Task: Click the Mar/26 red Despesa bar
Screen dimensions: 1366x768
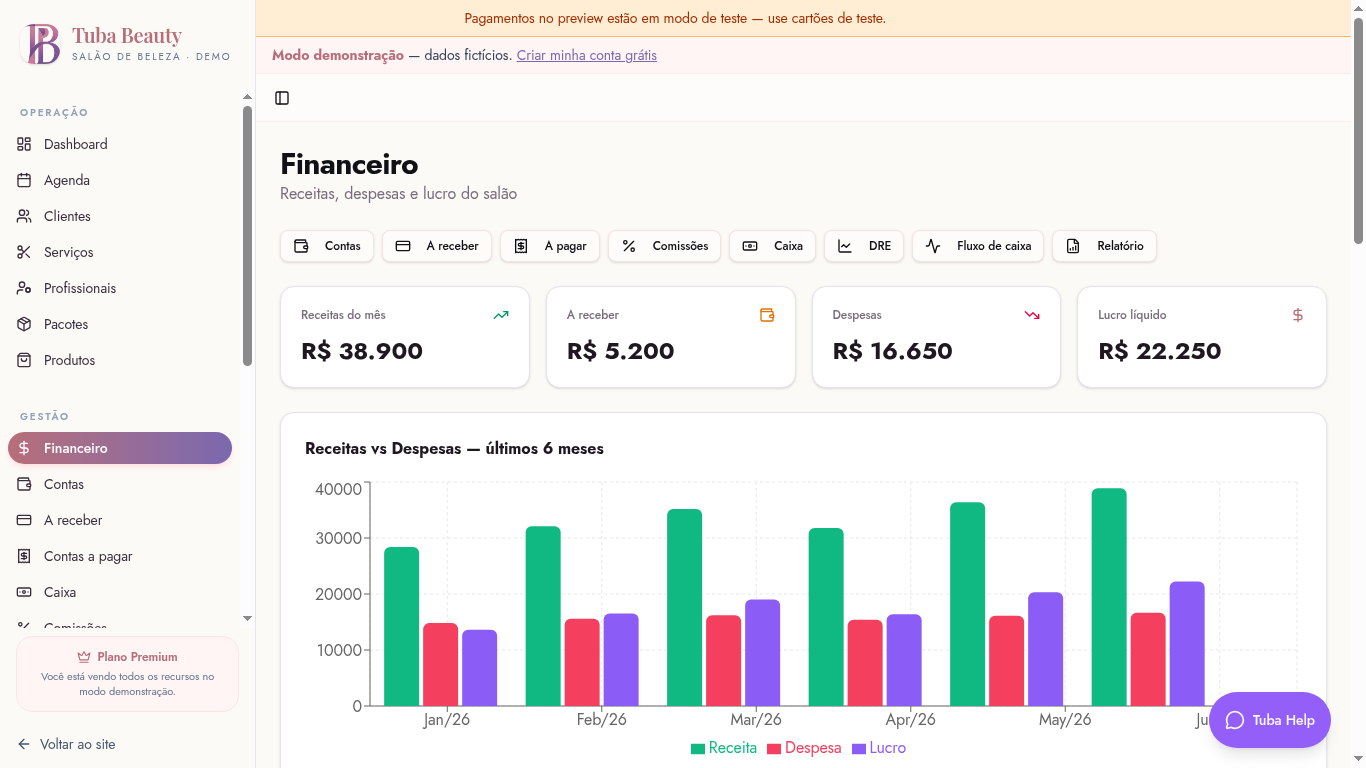Action: pyautogui.click(x=724, y=661)
